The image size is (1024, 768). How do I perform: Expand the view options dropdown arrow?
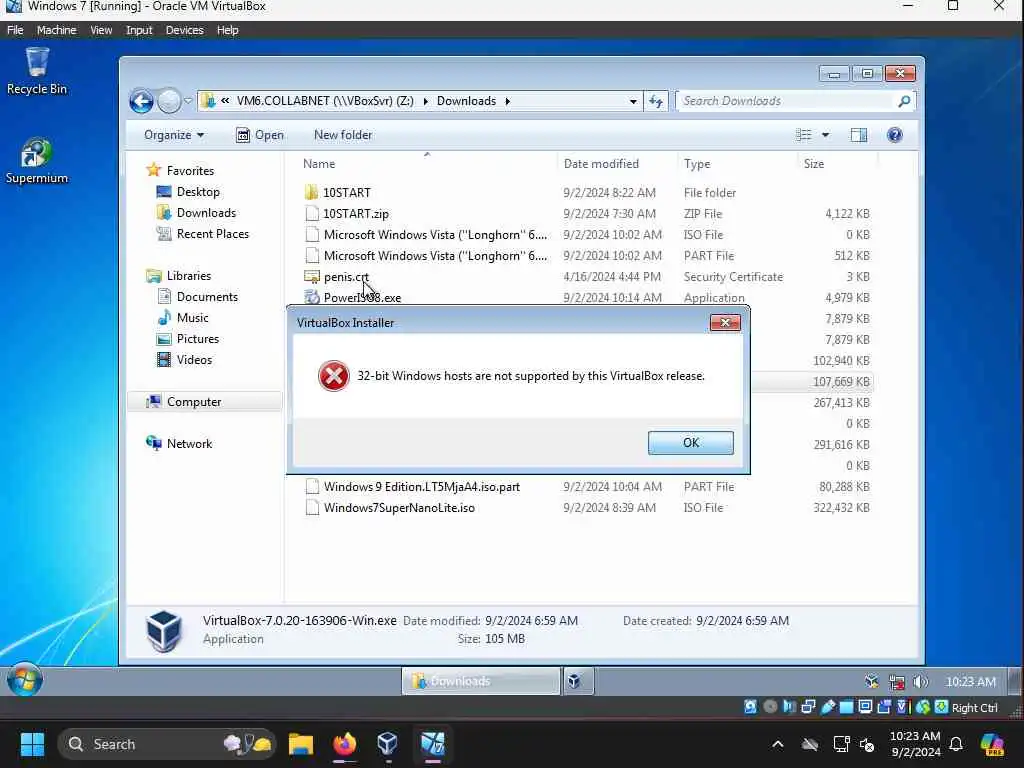tap(825, 135)
